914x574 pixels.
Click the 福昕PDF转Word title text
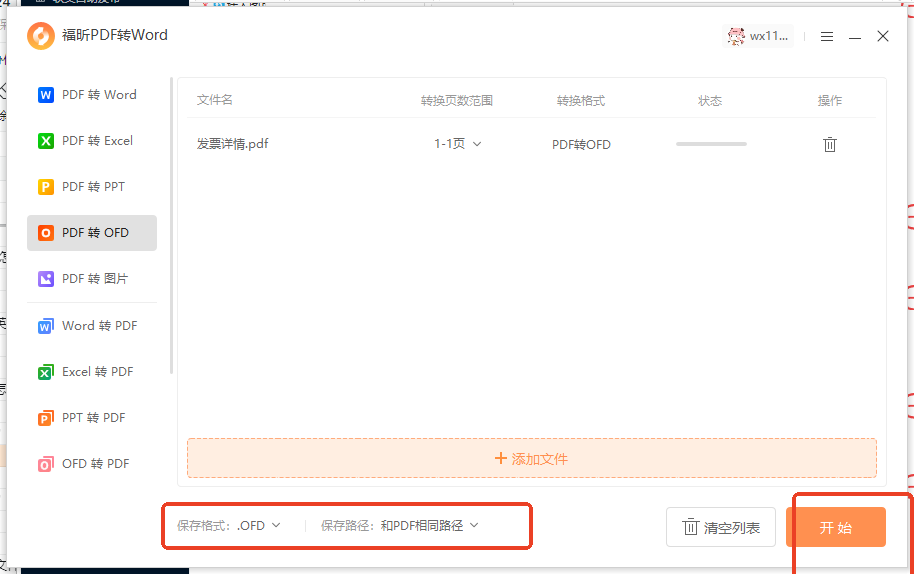pyautogui.click(x=115, y=36)
